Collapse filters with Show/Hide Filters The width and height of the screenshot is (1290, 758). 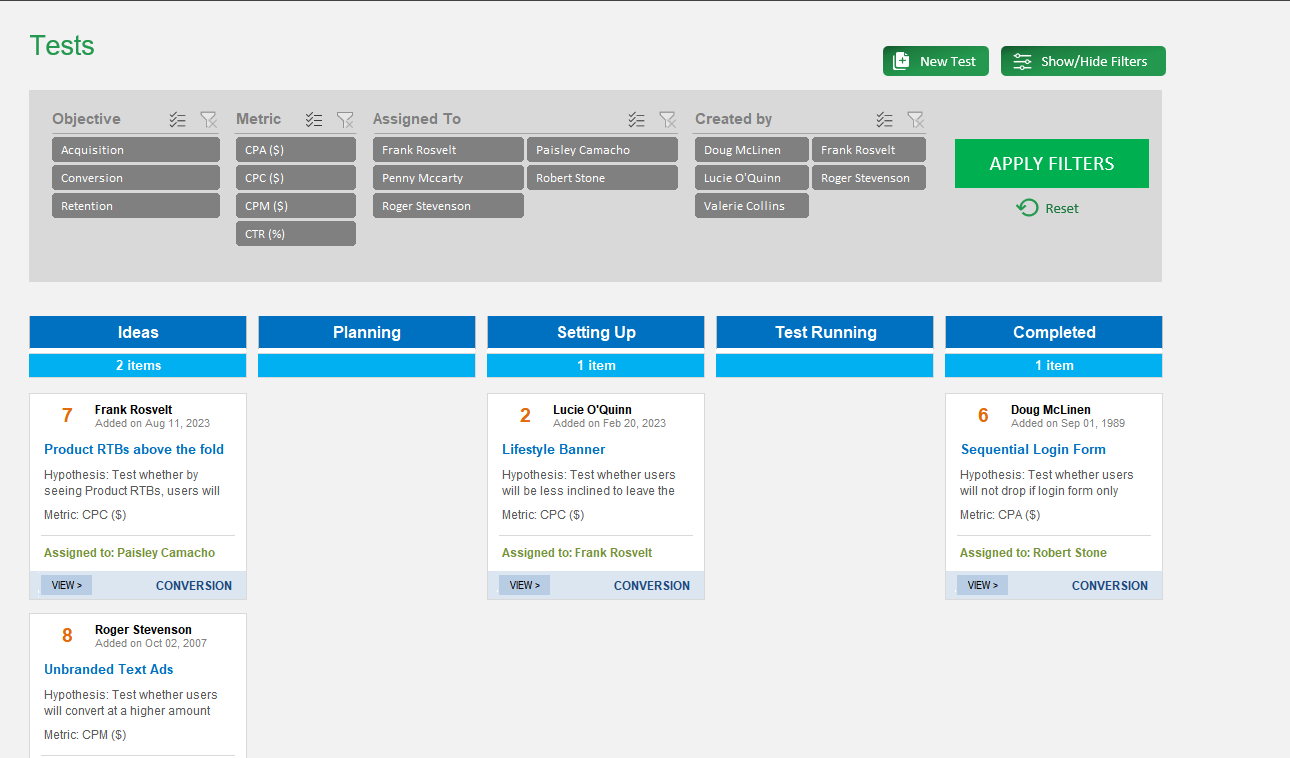(x=1083, y=60)
